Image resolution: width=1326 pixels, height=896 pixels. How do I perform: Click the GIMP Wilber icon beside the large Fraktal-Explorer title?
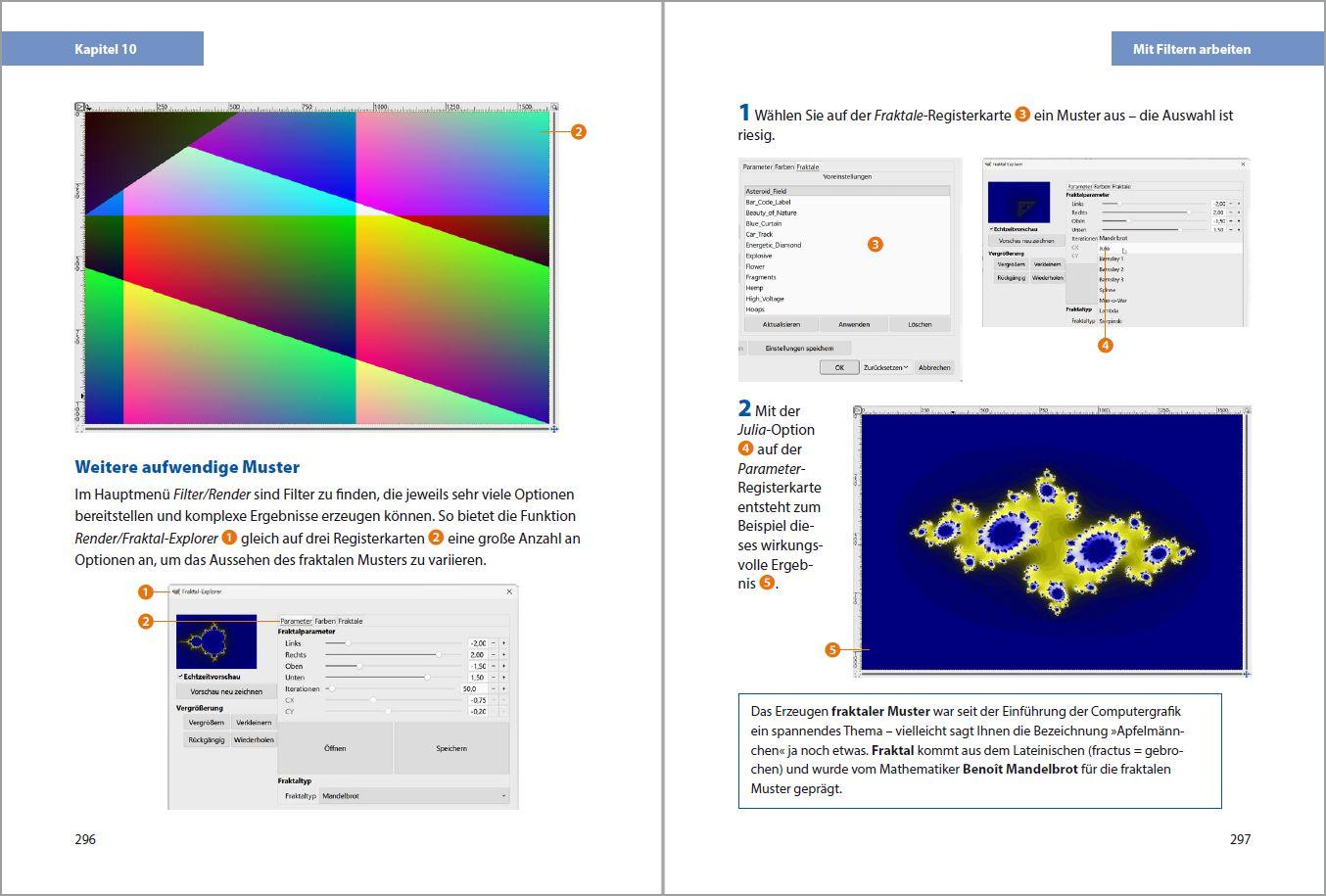176,591
